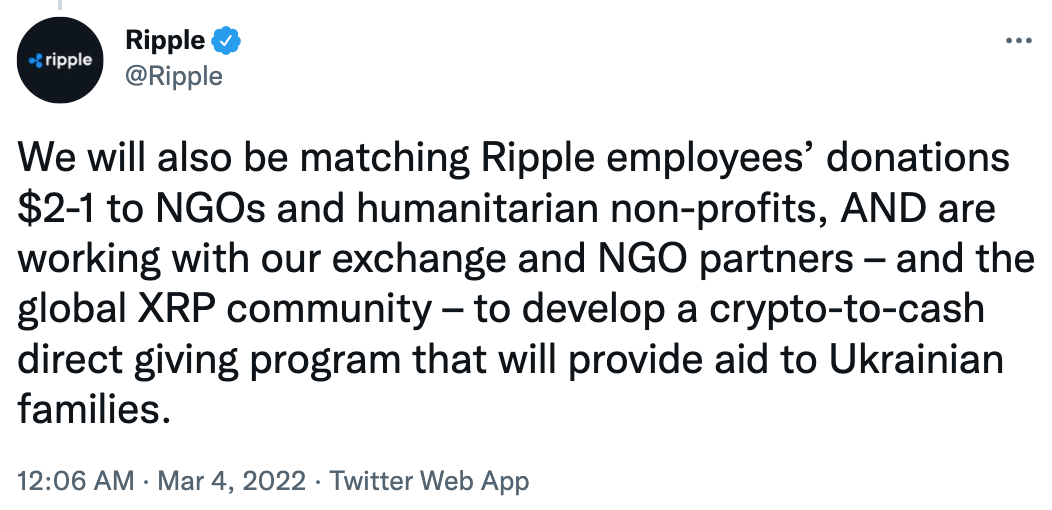Open the Twitter Web App source link
This screenshot has height=510, width=1052.
[x=429, y=481]
